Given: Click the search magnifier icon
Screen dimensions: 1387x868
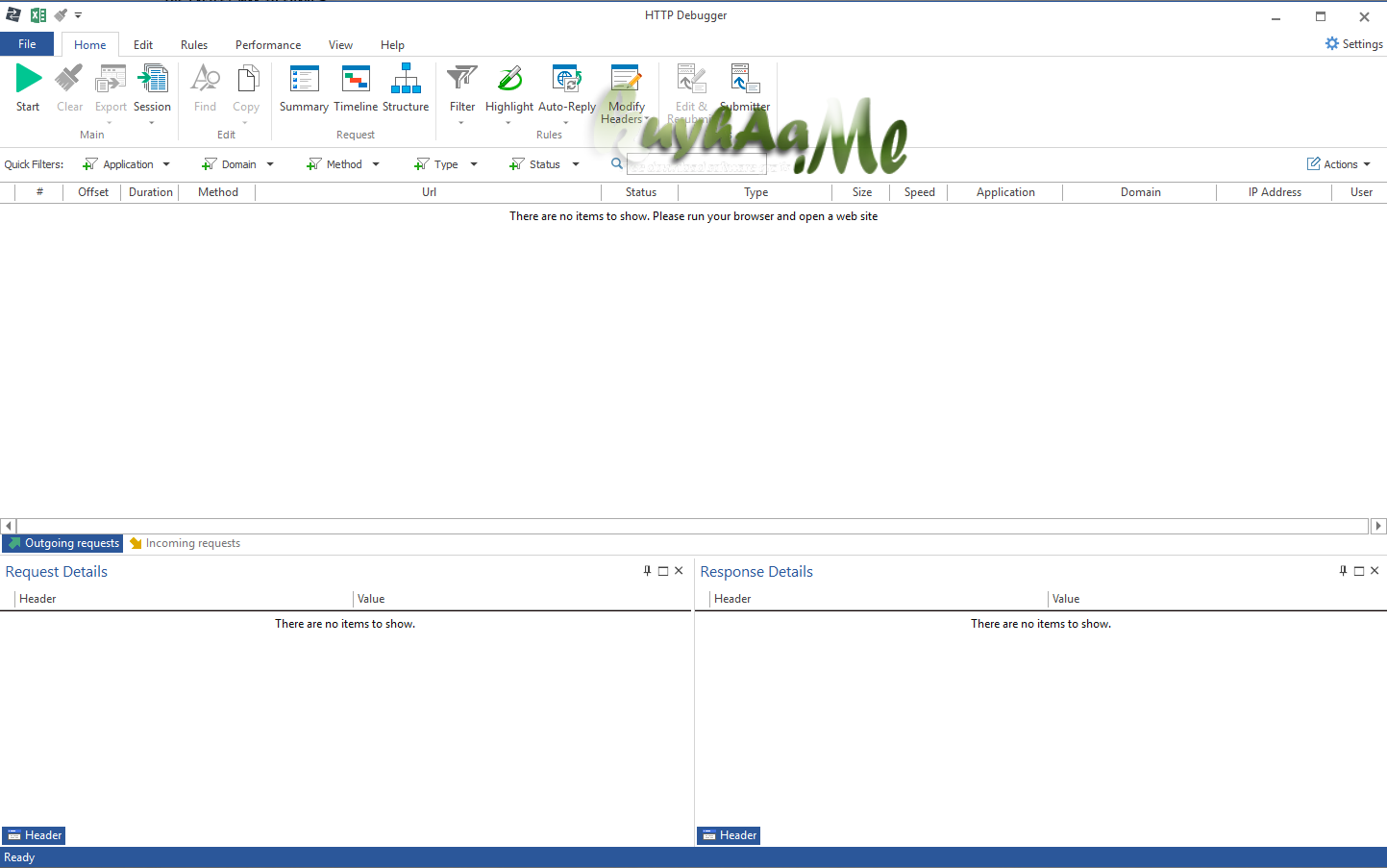Looking at the screenshot, I should pyautogui.click(x=617, y=163).
